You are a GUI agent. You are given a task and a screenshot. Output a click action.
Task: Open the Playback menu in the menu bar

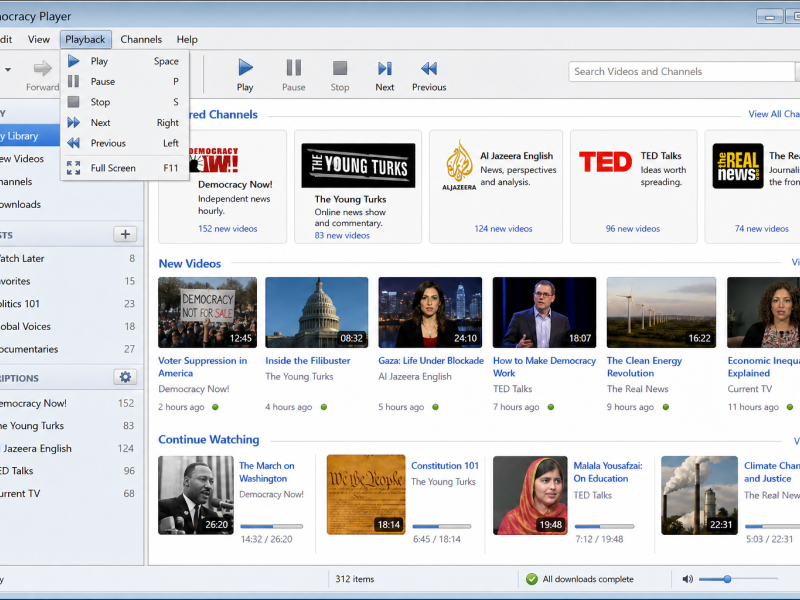[x=85, y=39]
